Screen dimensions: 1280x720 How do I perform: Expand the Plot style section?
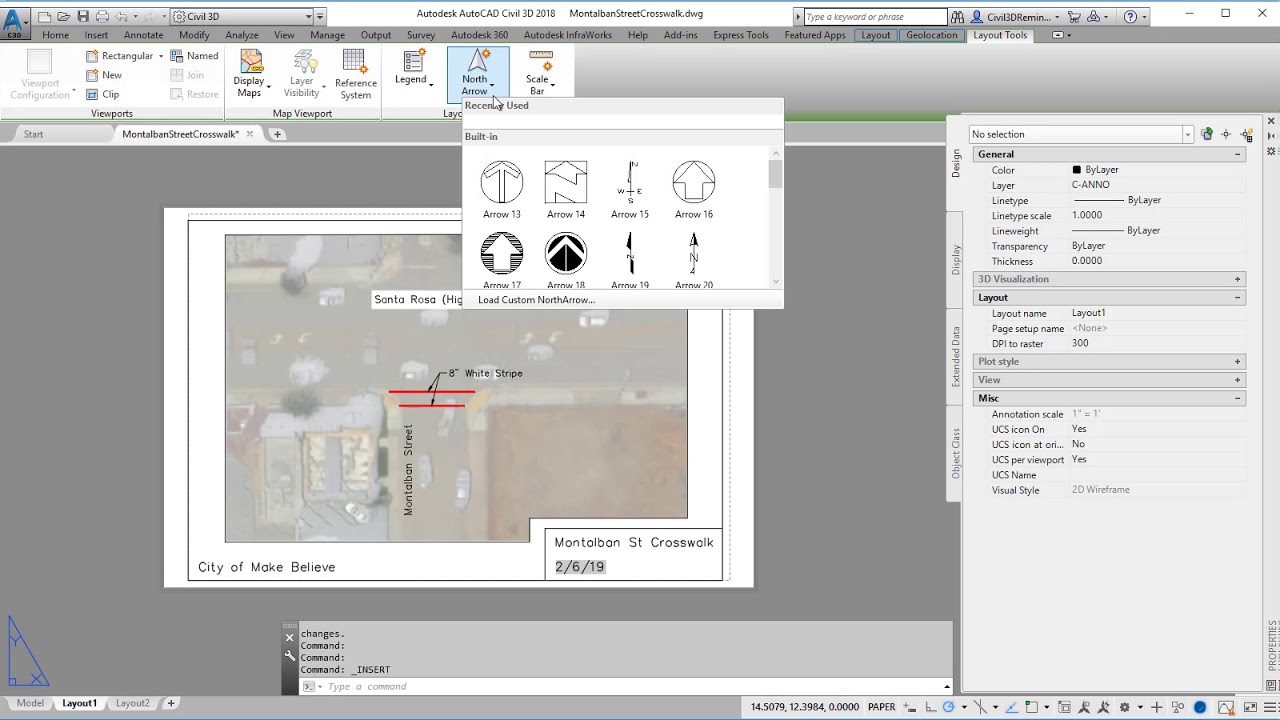coord(1237,361)
